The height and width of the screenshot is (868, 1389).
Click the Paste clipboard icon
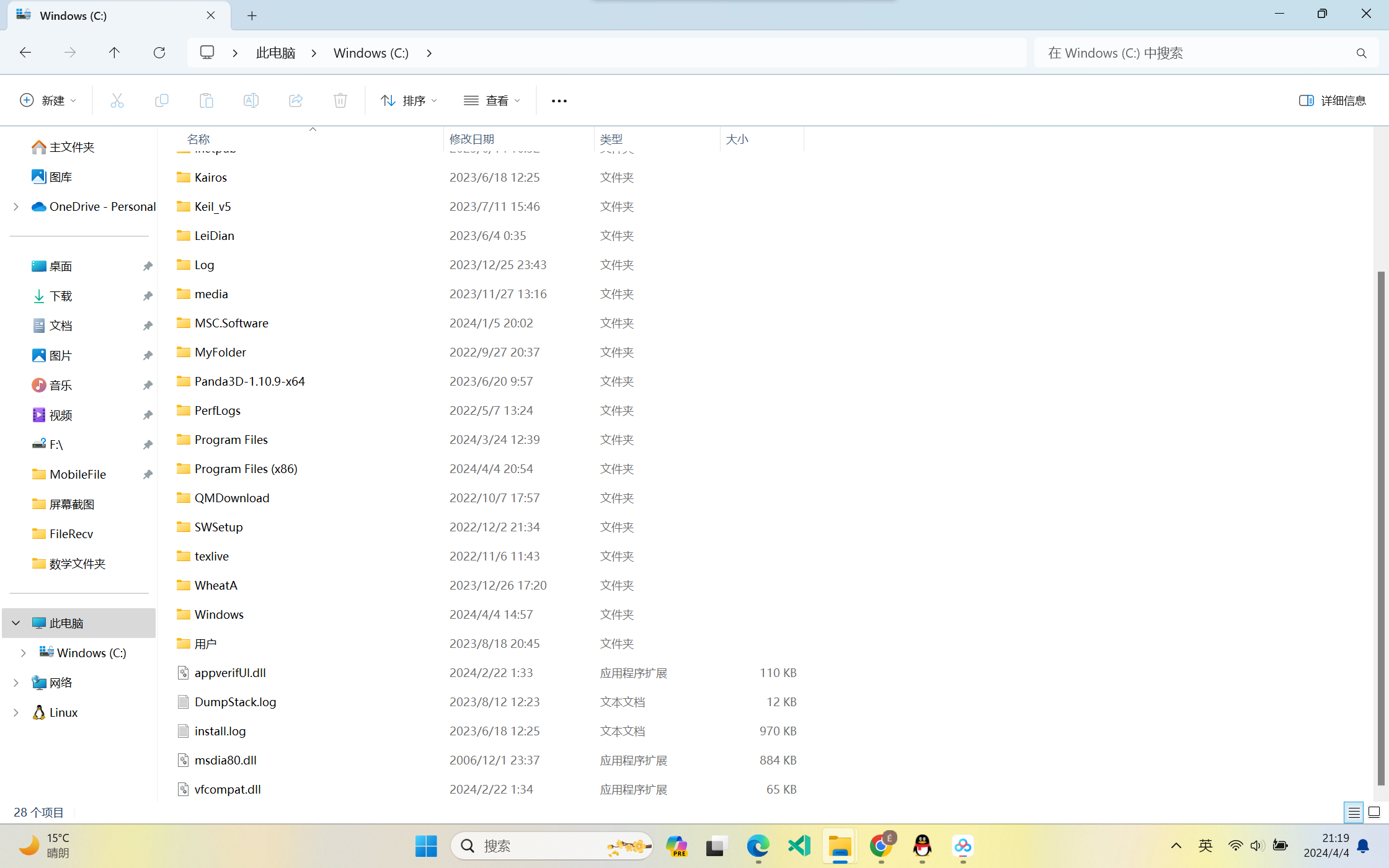coord(206,100)
